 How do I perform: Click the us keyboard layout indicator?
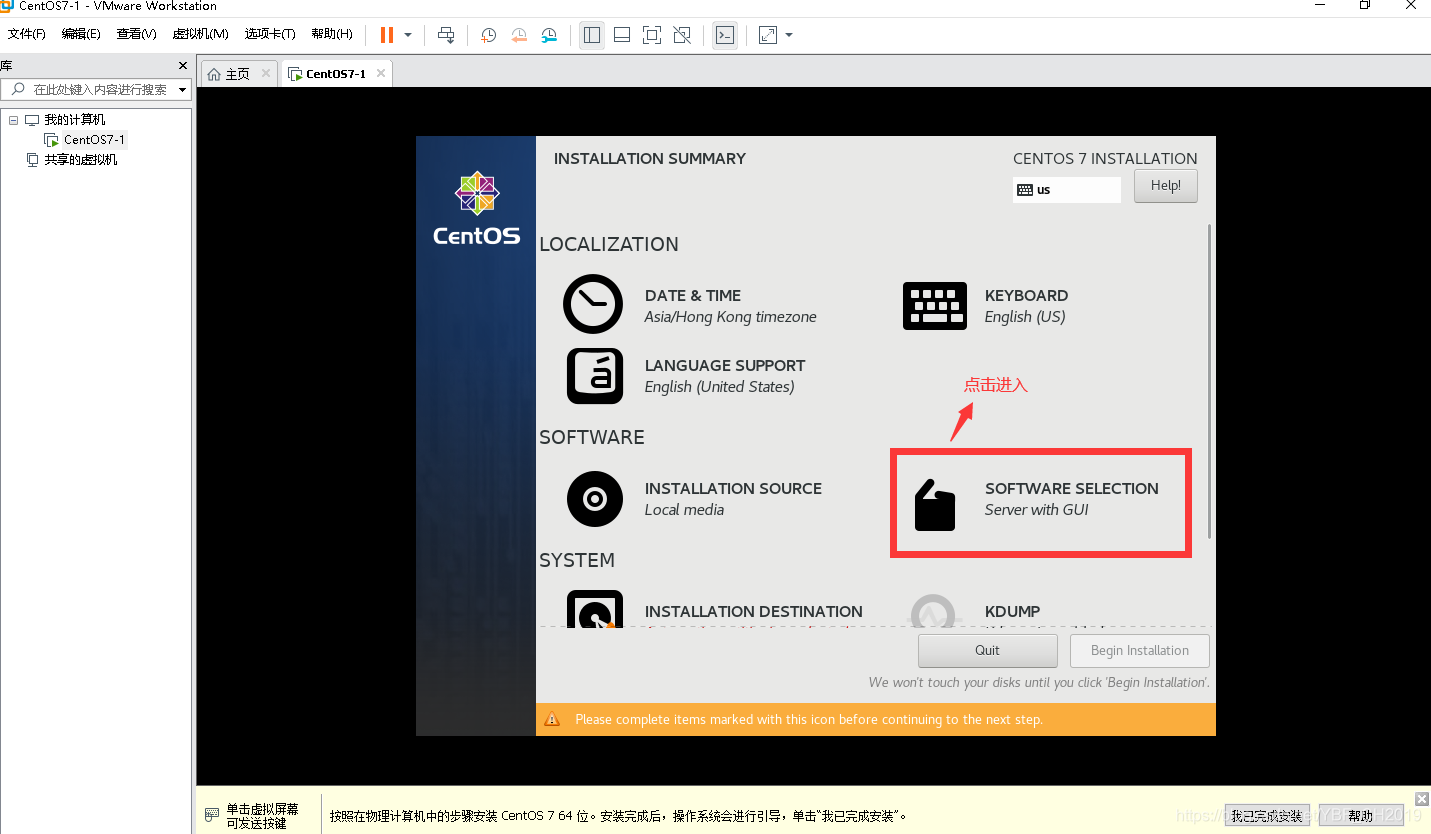[x=1067, y=190]
